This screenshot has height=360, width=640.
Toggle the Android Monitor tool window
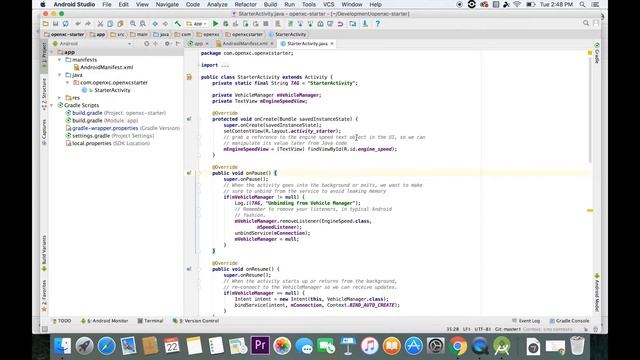[104, 321]
